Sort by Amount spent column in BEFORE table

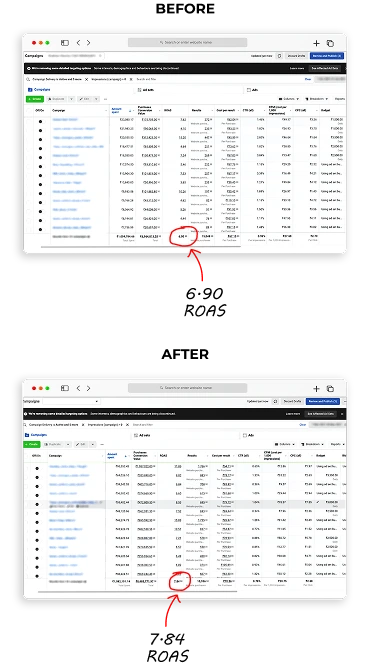click(122, 110)
